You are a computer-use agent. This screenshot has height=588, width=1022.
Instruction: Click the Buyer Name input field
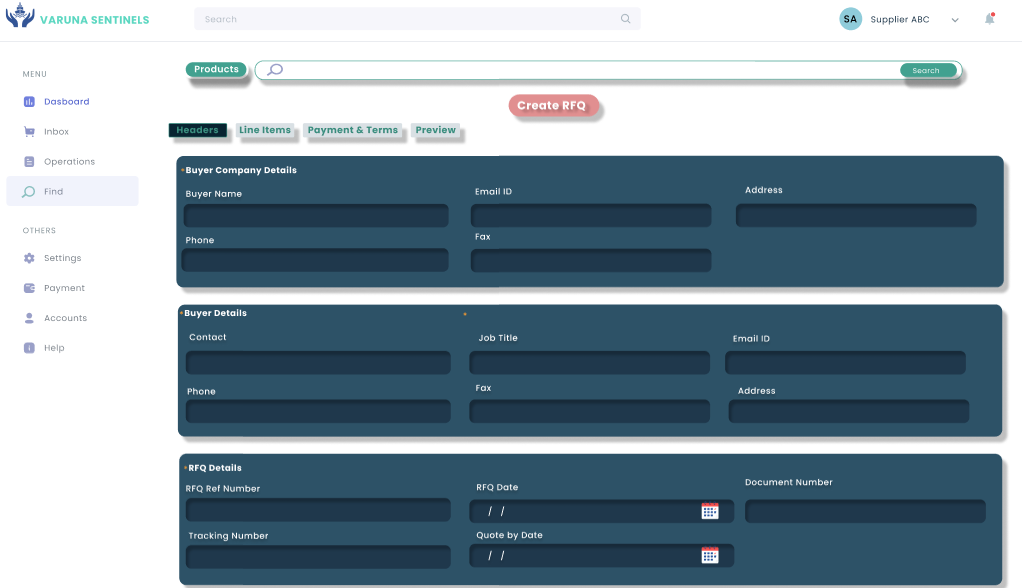click(316, 215)
